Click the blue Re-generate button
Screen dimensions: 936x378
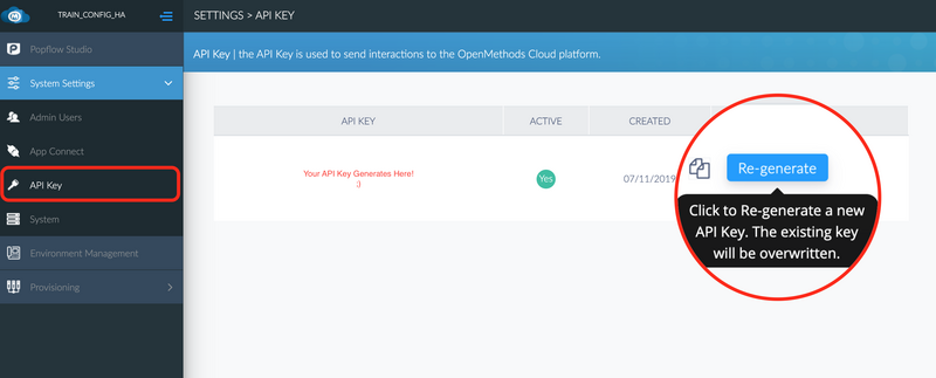click(777, 168)
